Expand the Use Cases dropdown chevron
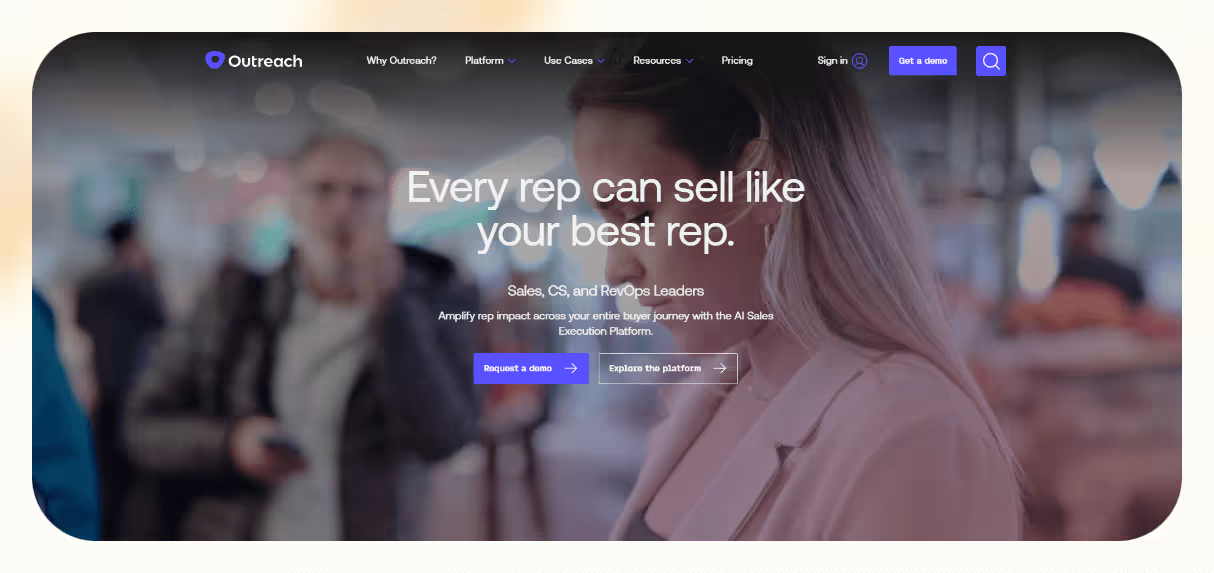Viewport: 1214px width, 573px height. [601, 61]
